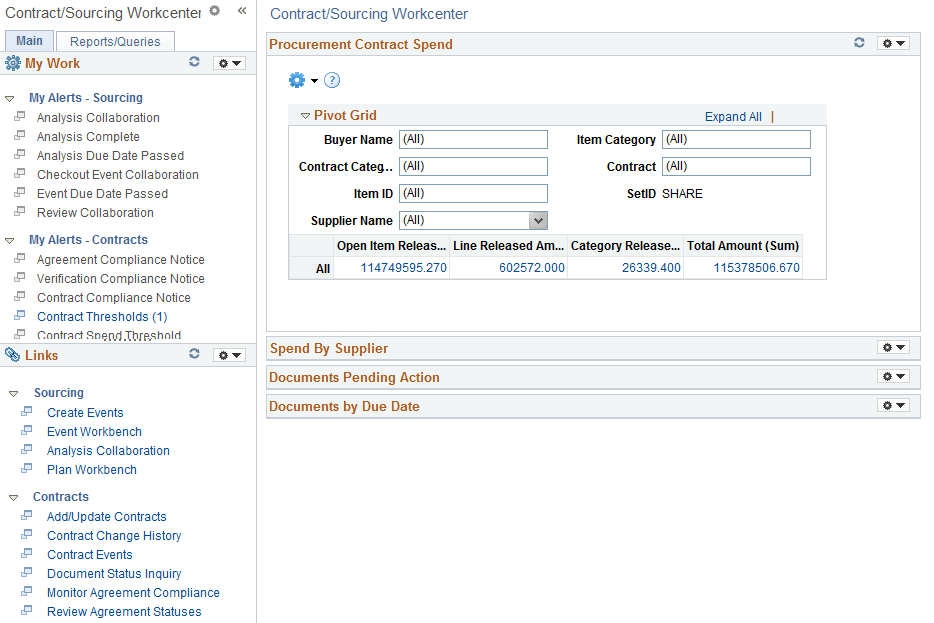Select Analysis Collaboration under My Alerts - Sourcing

(98, 118)
